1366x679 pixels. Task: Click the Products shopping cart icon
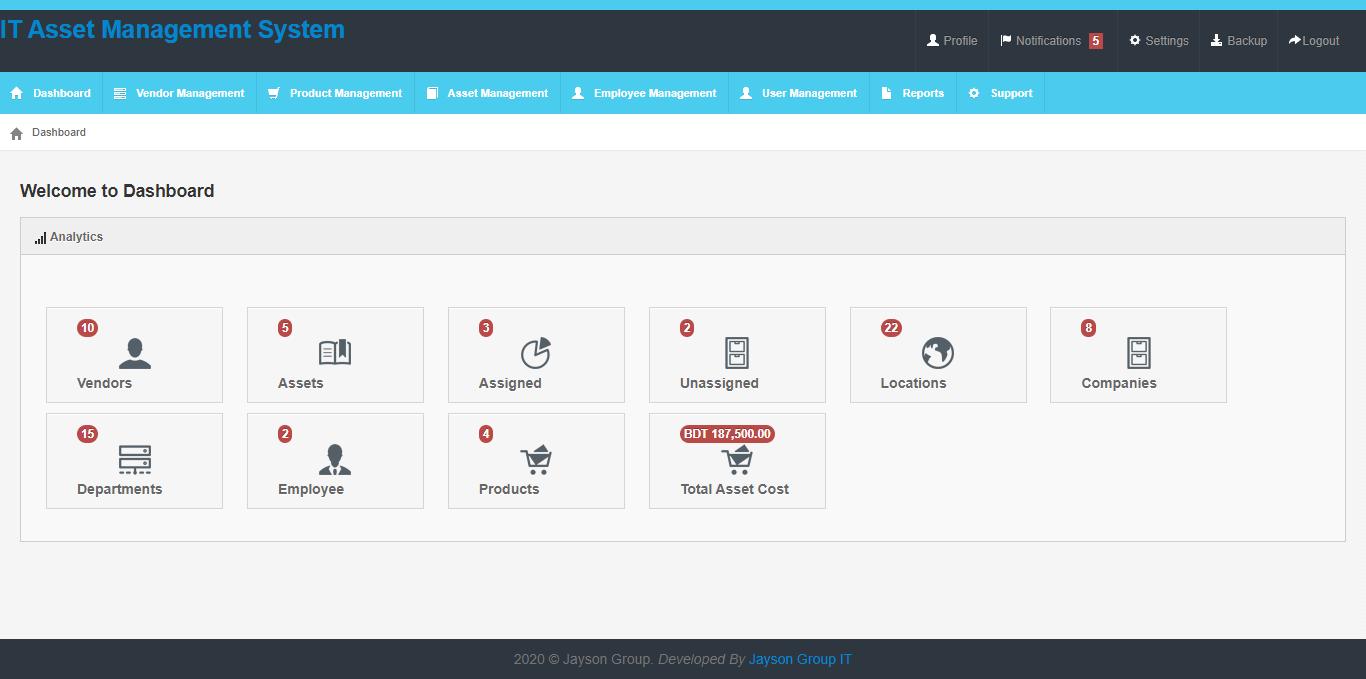tap(536, 459)
